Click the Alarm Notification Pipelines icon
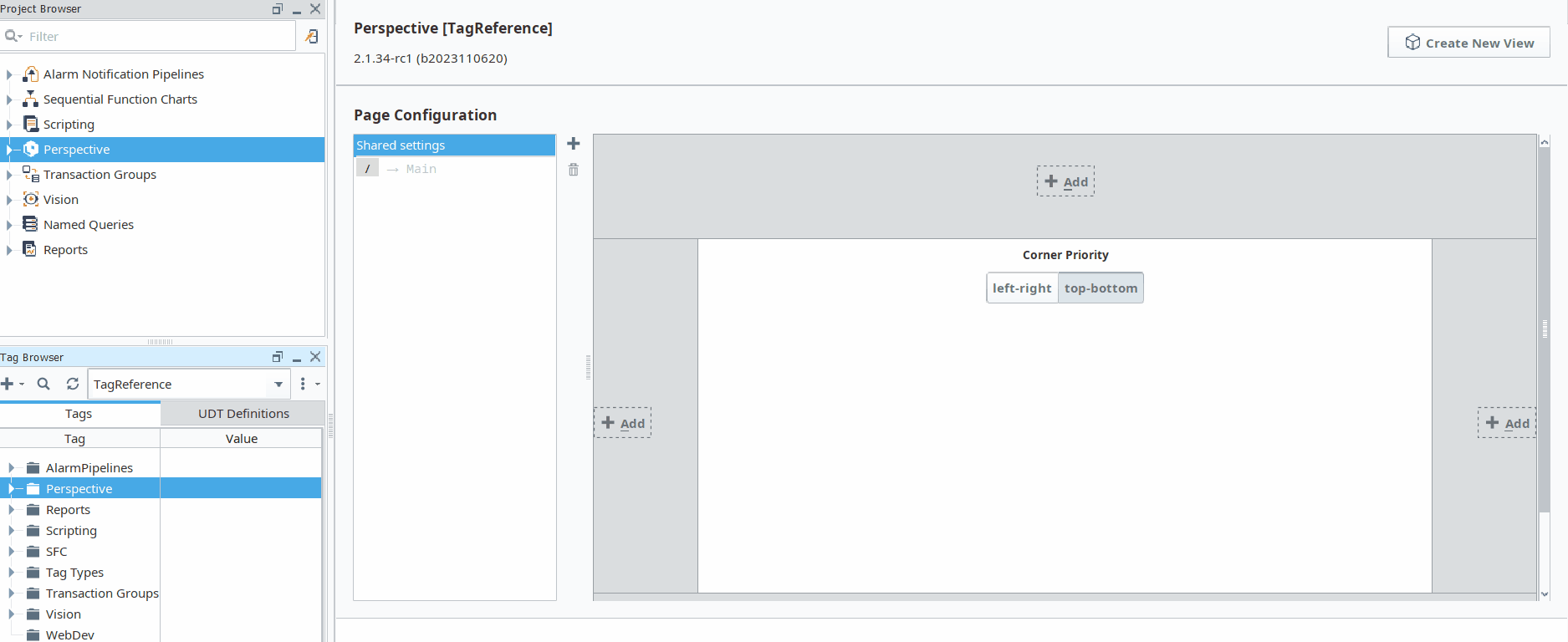Viewport: 1568px width, 642px height. [31, 74]
